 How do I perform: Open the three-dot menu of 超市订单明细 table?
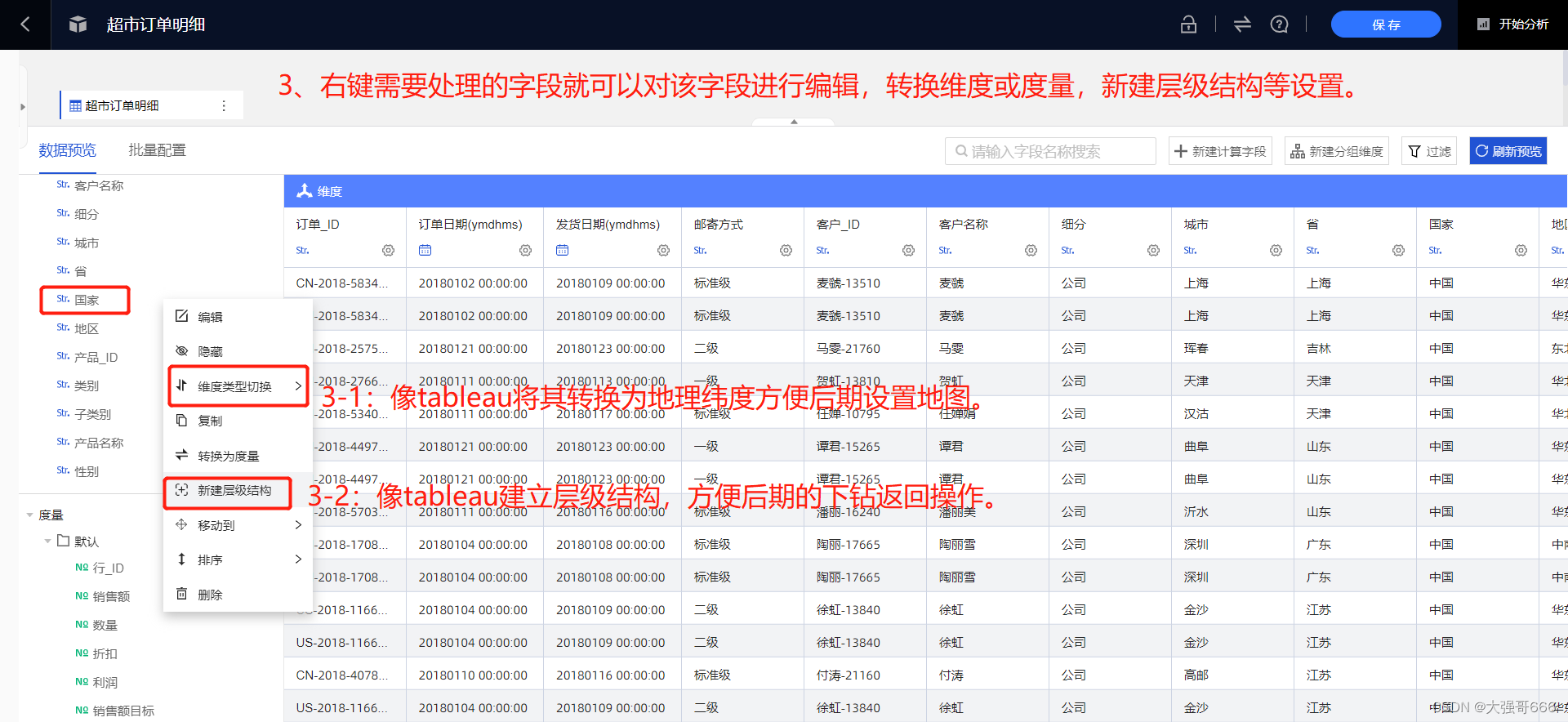(224, 105)
